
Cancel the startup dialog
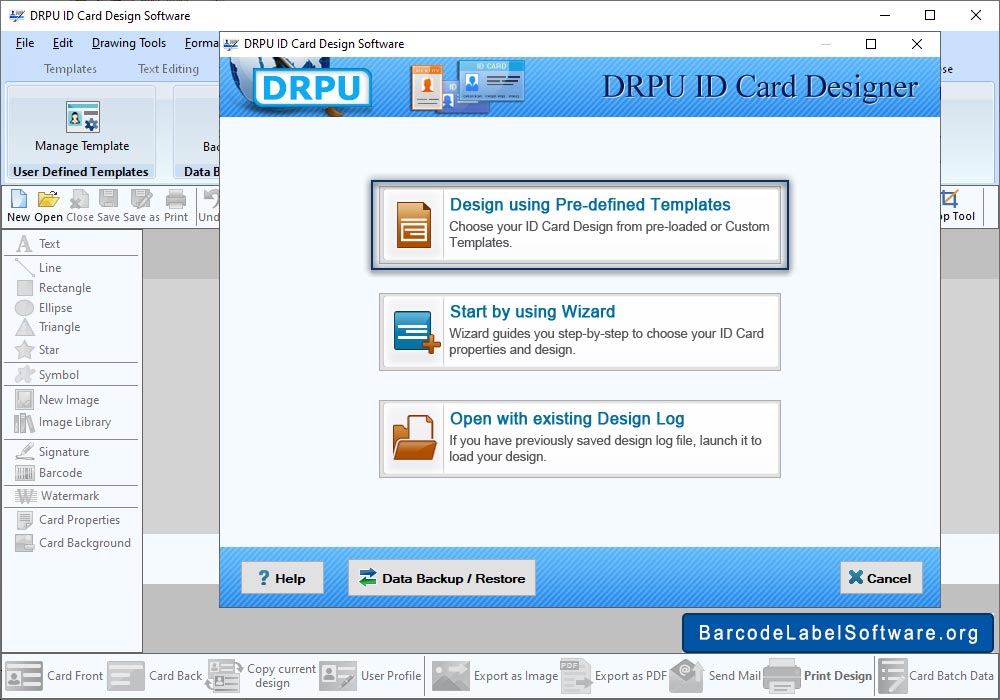[879, 578]
